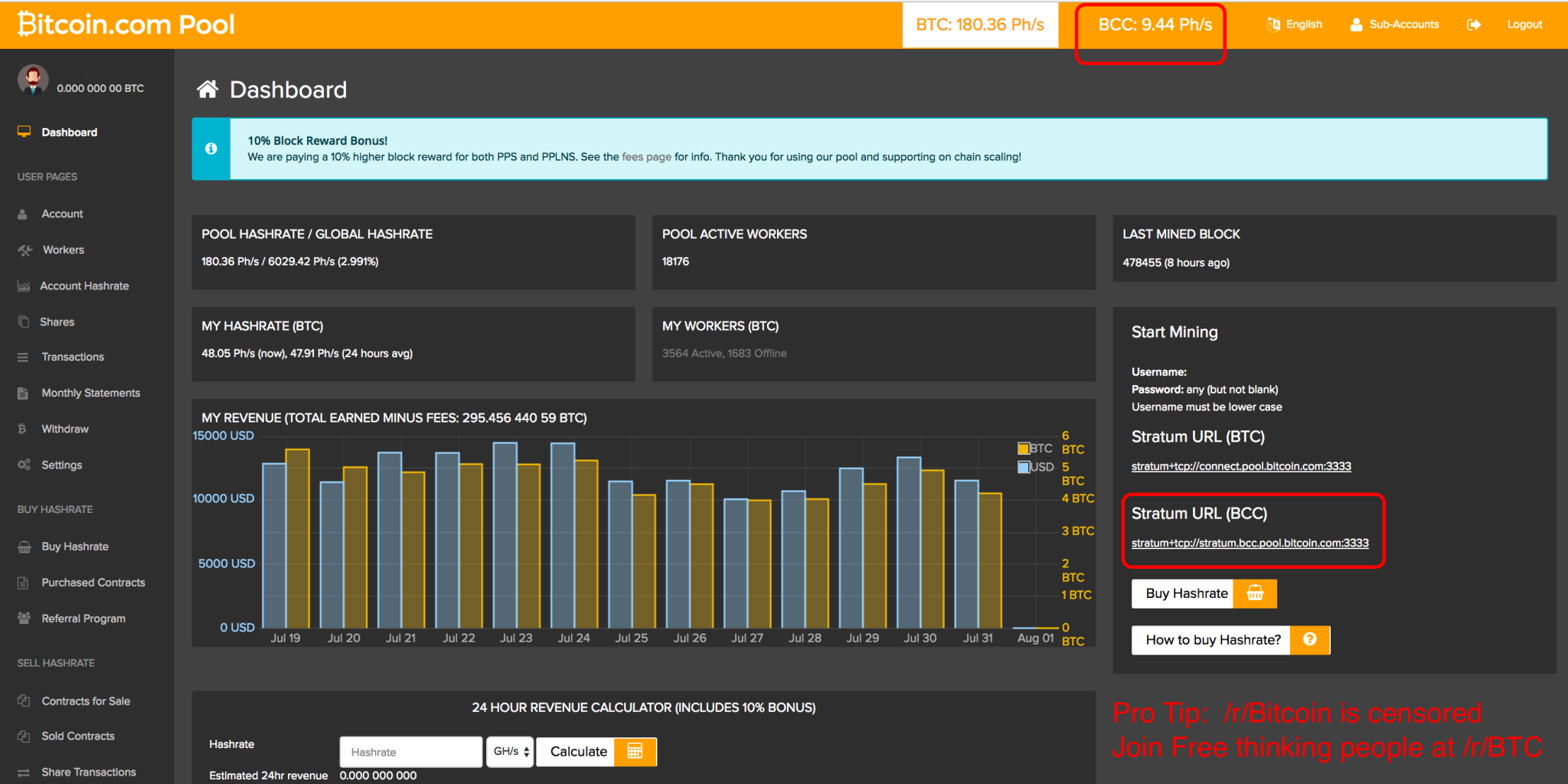
Task: Click last mined block 478455 text
Action: coord(1176,263)
